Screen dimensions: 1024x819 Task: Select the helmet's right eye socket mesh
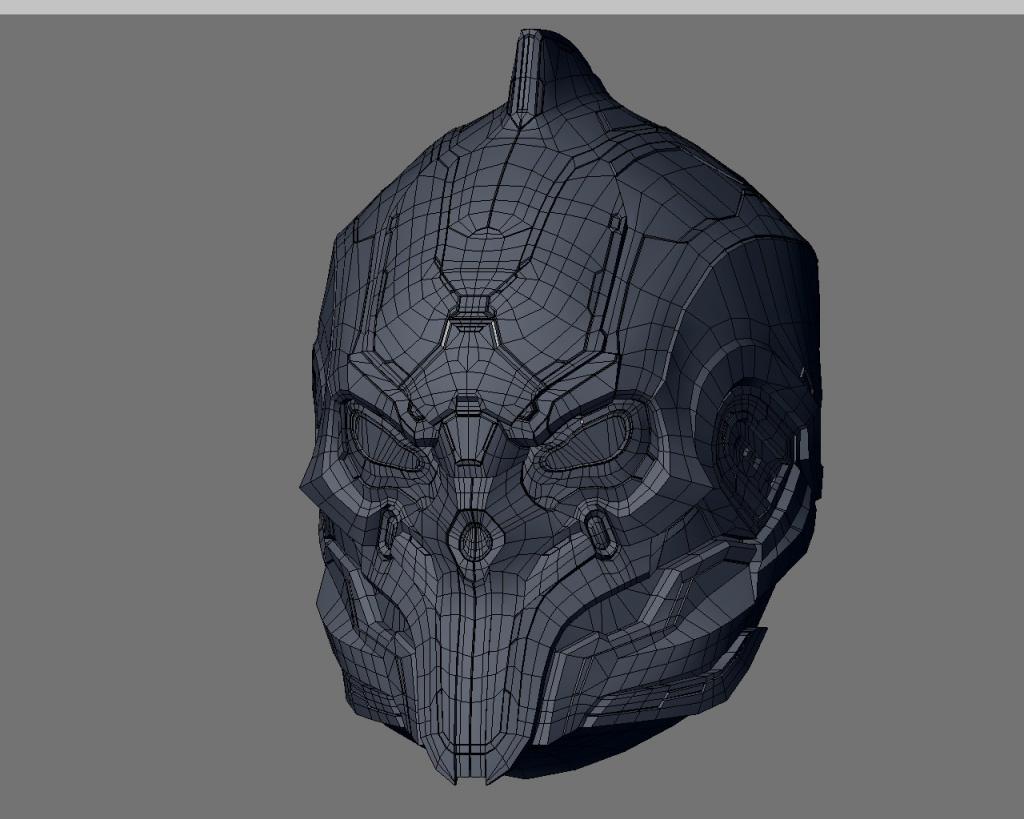coord(586,443)
